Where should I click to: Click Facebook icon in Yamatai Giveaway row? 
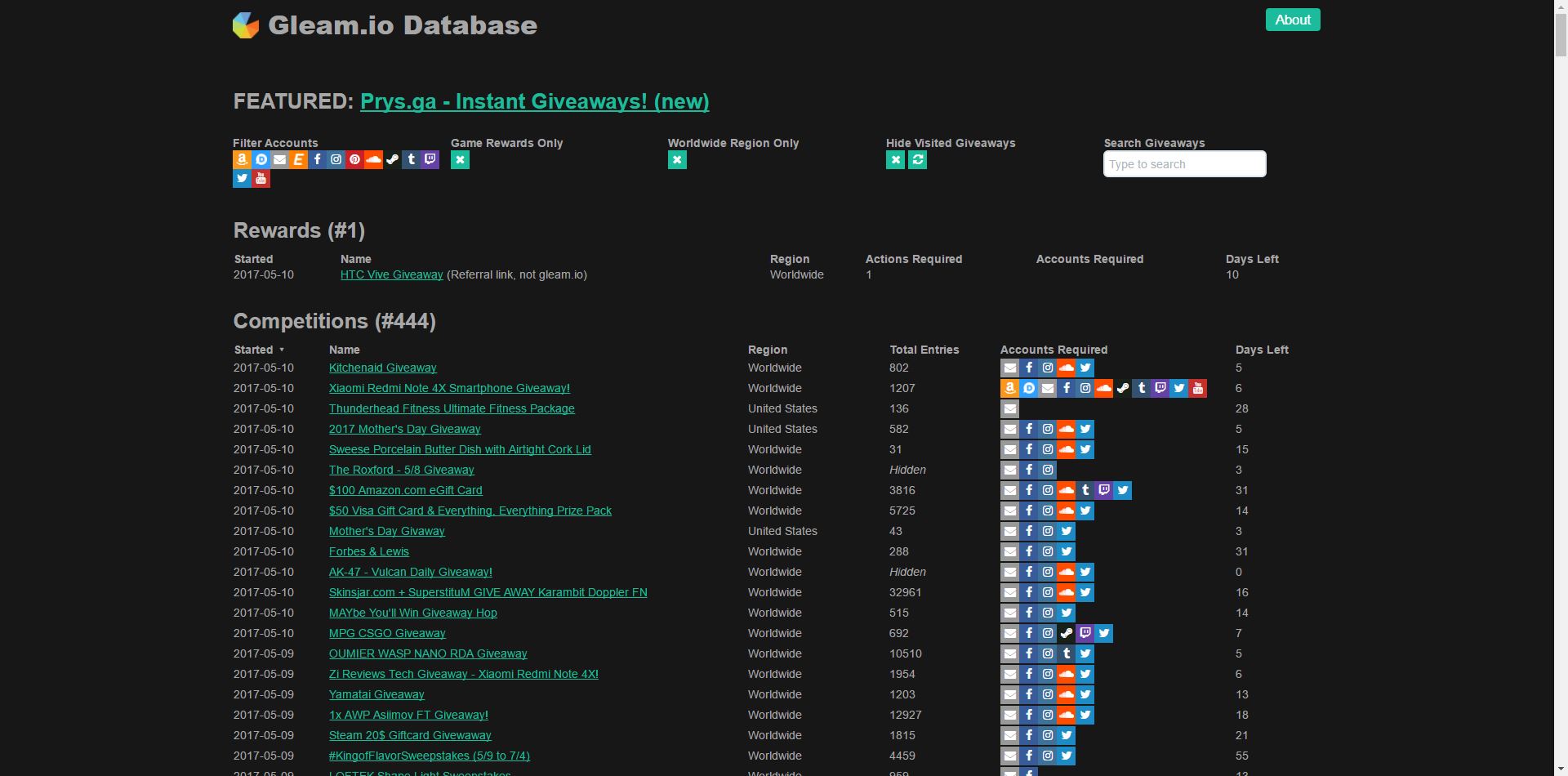tap(1028, 694)
